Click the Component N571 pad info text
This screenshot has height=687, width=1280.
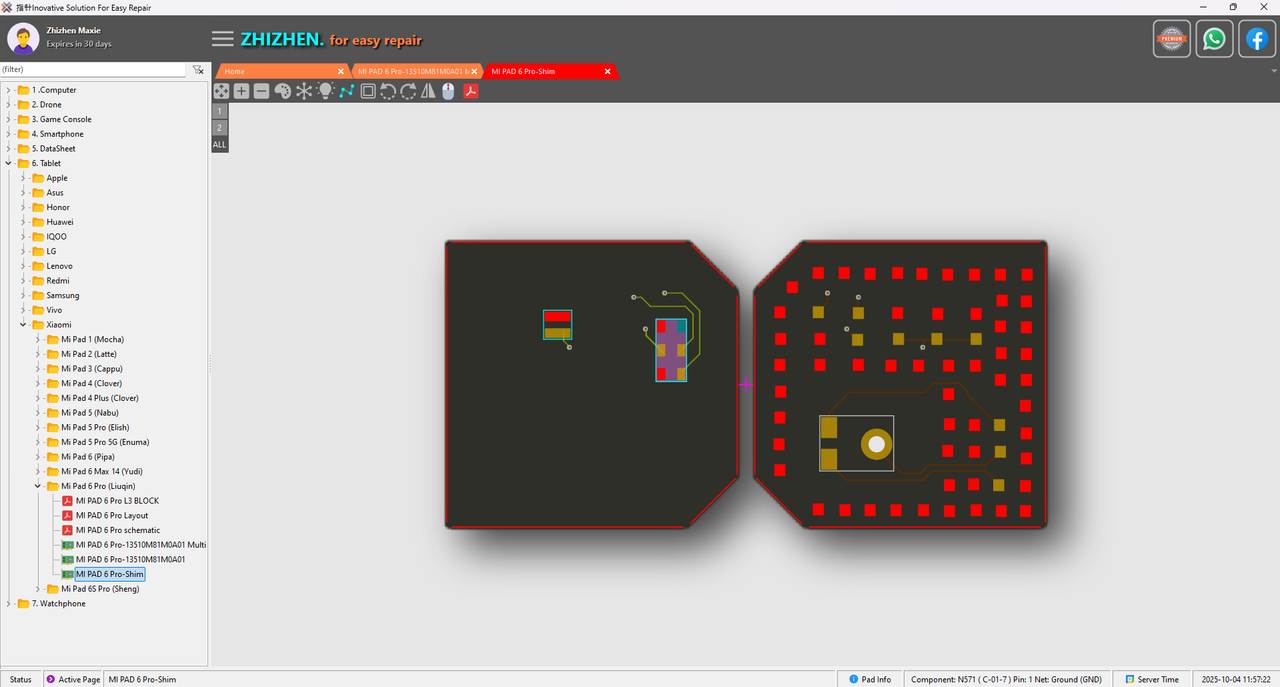click(1006, 679)
